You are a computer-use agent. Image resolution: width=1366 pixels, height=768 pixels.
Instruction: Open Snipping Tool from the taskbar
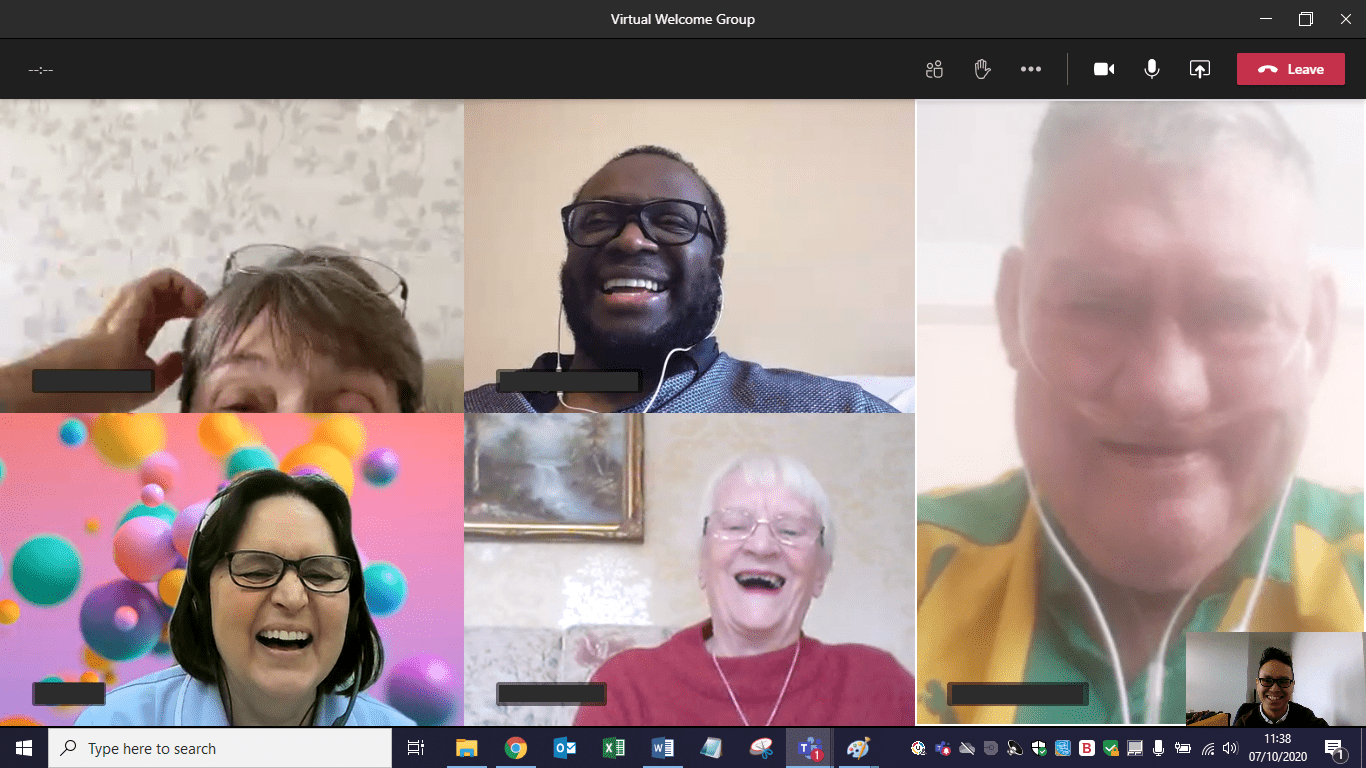[x=761, y=748]
